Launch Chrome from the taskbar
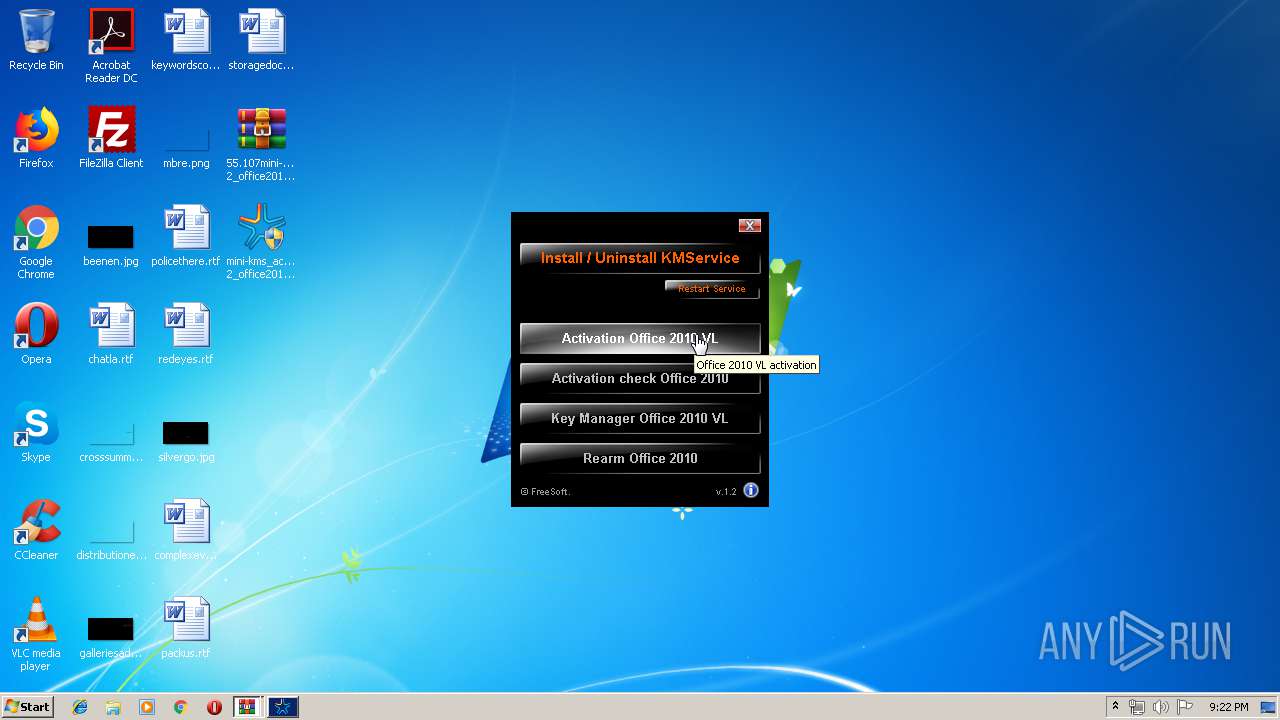This screenshot has width=1280, height=720. (180, 707)
